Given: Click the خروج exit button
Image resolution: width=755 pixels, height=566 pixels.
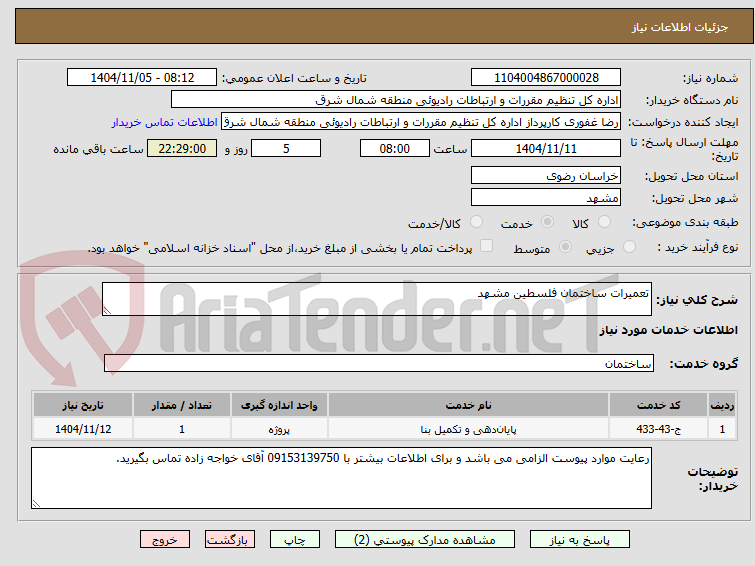Looking at the screenshot, I should [165, 540].
